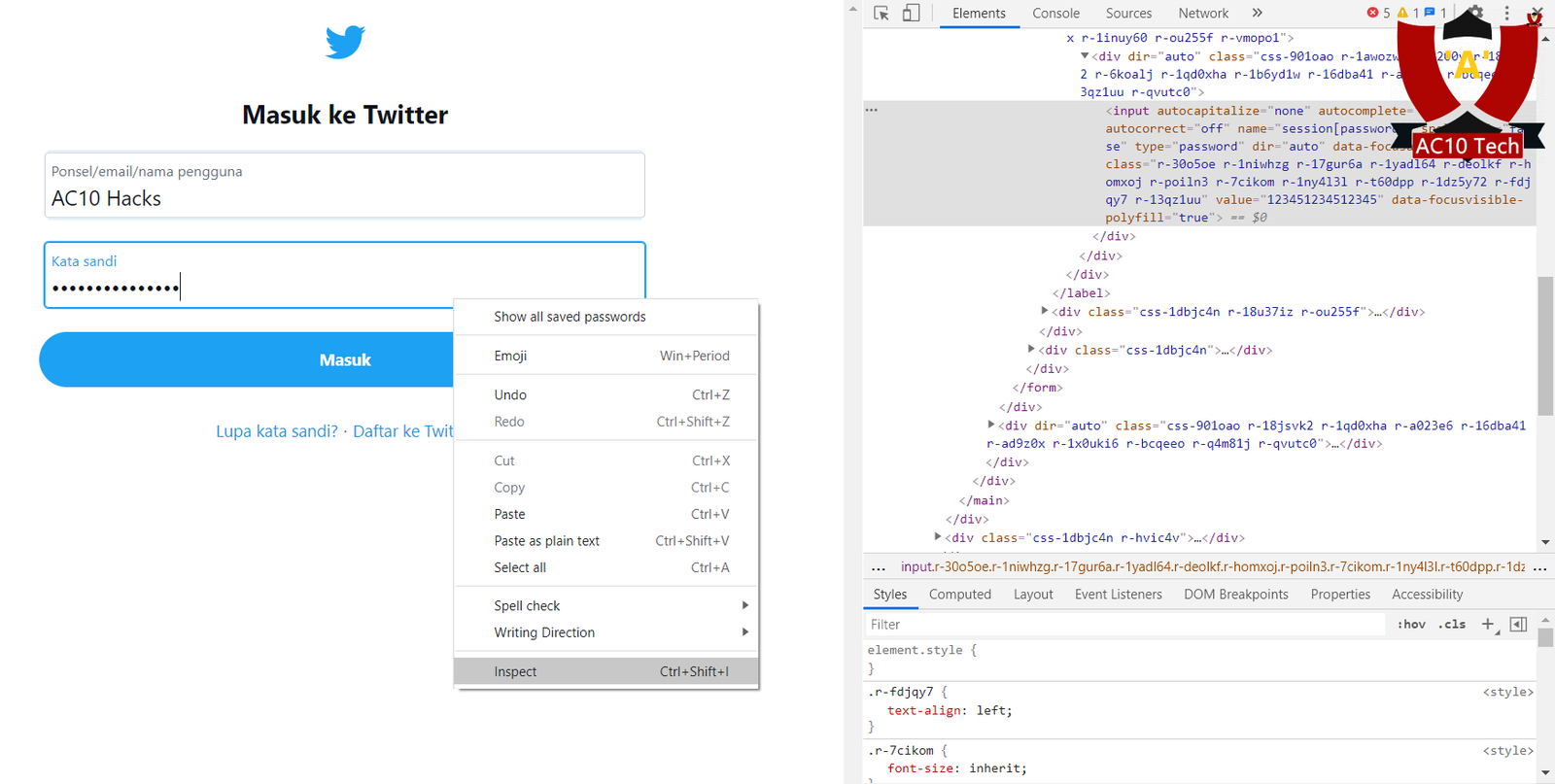Screen dimensions: 1555x784
Task: Click the ellipsis beside the selected input node
Action: pos(872,110)
